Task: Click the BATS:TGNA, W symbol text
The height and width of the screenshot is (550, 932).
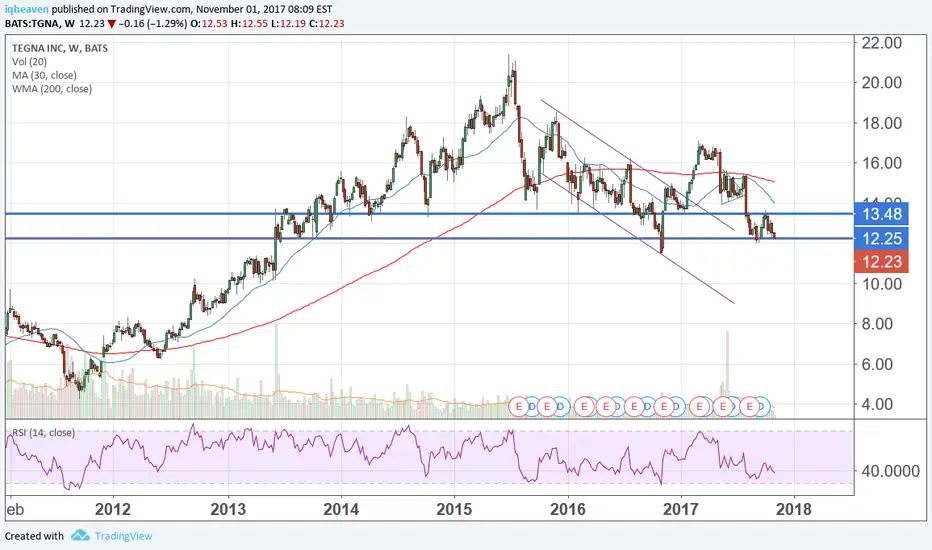Action: 40,24
